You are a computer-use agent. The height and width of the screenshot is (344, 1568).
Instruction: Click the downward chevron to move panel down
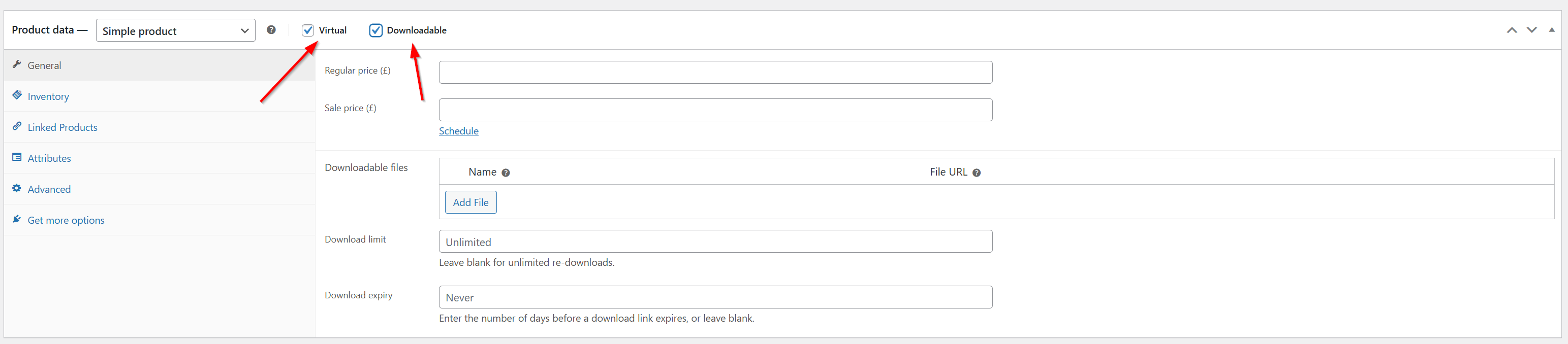pyautogui.click(x=1531, y=29)
